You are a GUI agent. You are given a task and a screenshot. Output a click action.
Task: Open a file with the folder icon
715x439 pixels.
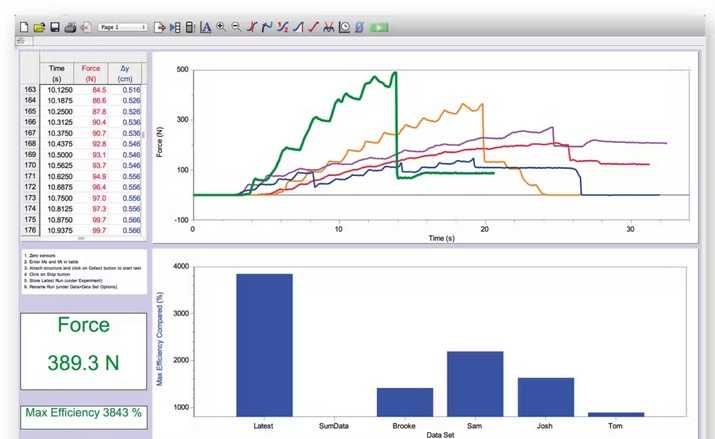(x=39, y=27)
